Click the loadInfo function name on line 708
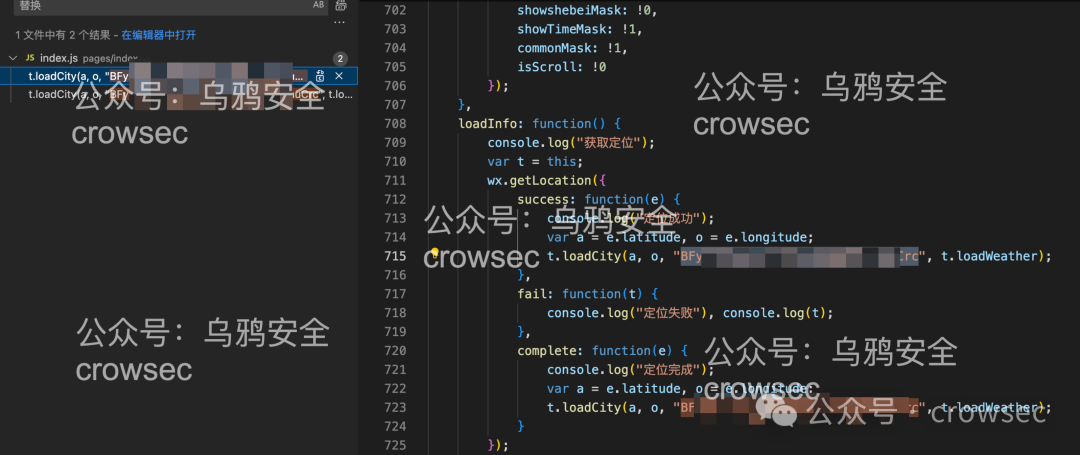The width and height of the screenshot is (1080, 455). click(488, 124)
